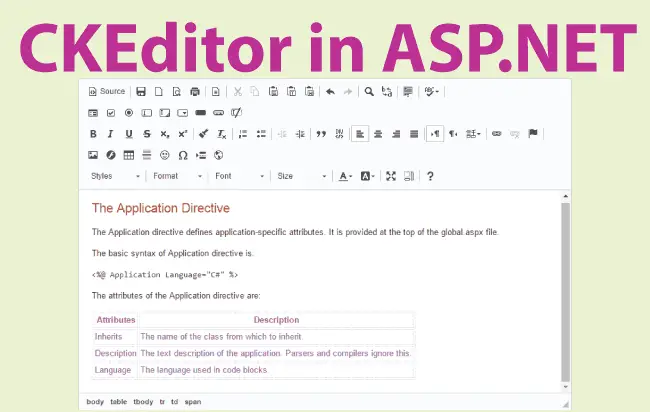The height and width of the screenshot is (412, 650).
Task: Click Copy Formatting brush icon
Action: point(203,134)
